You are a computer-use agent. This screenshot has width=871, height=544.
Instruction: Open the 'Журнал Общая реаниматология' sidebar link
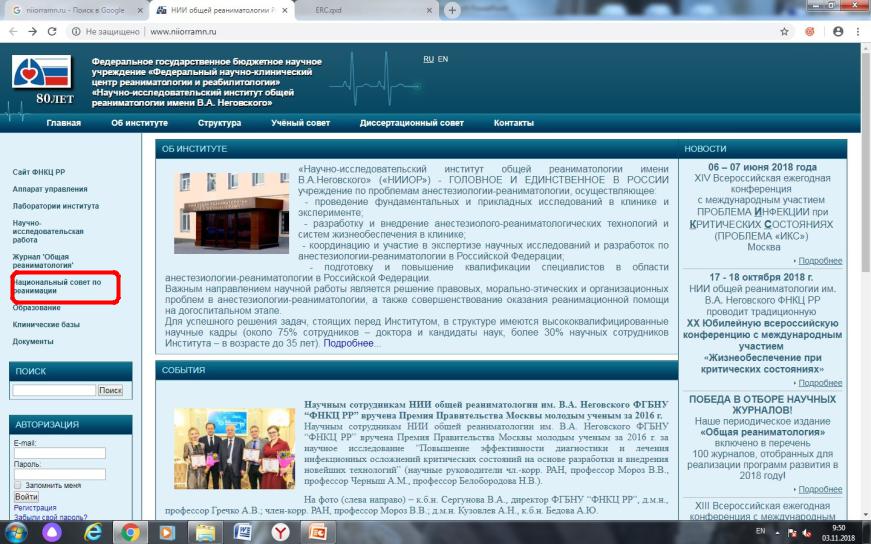[x=43, y=261]
